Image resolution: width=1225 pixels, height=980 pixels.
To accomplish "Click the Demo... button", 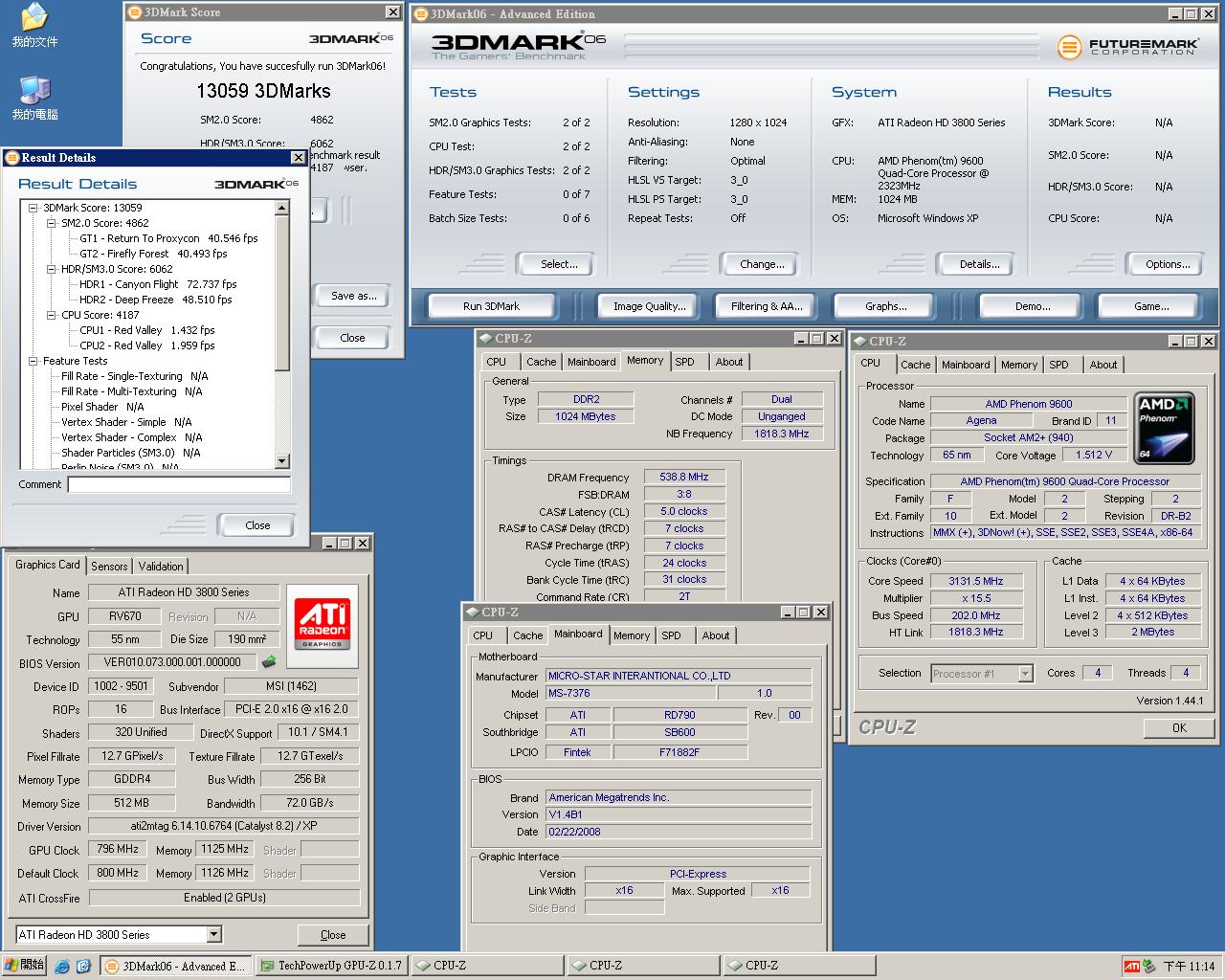I will tap(1033, 306).
